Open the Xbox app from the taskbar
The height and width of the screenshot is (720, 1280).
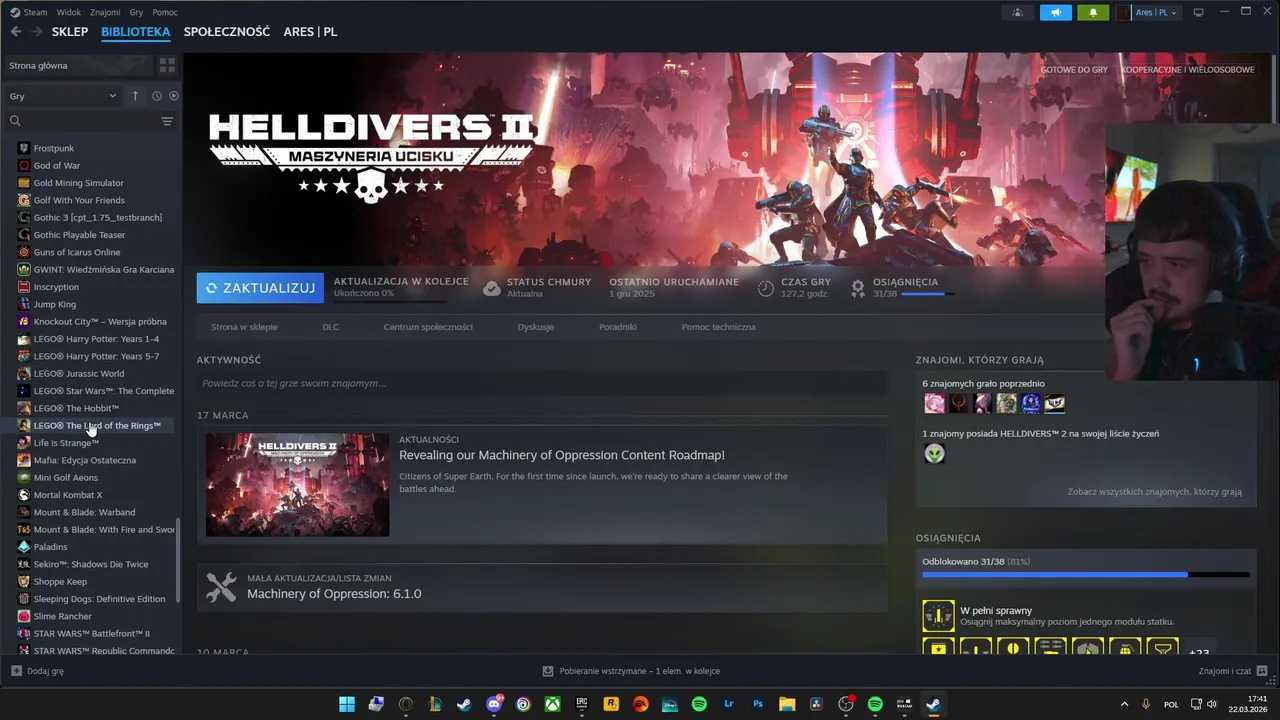pyautogui.click(x=552, y=704)
